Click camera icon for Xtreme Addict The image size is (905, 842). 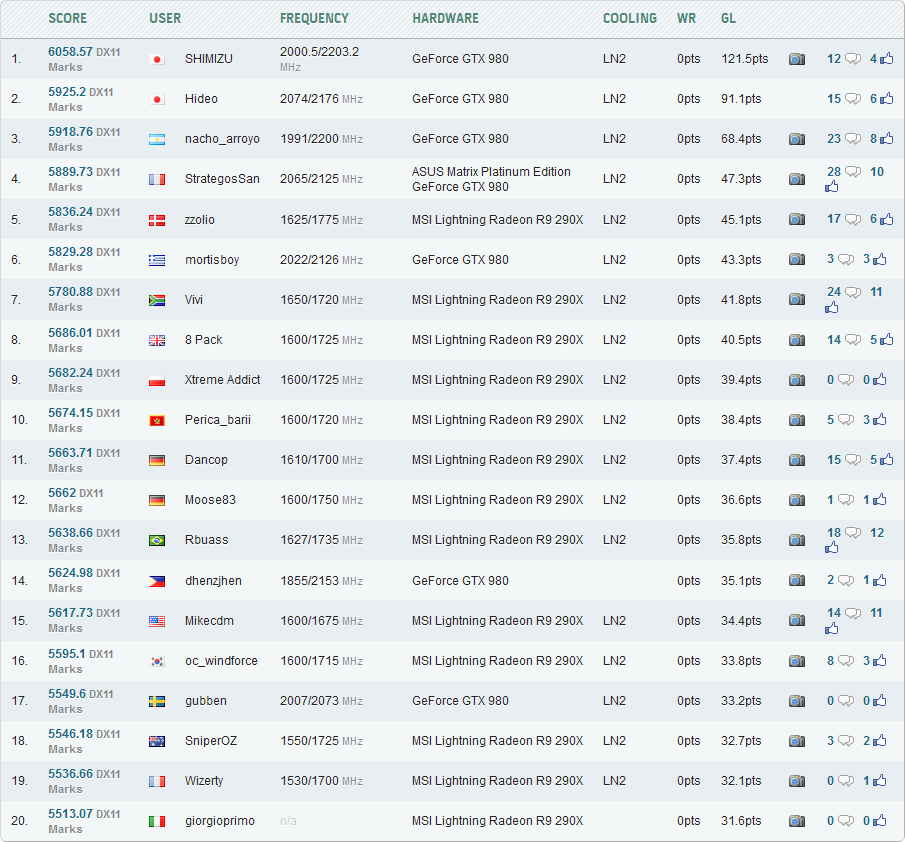tap(796, 380)
